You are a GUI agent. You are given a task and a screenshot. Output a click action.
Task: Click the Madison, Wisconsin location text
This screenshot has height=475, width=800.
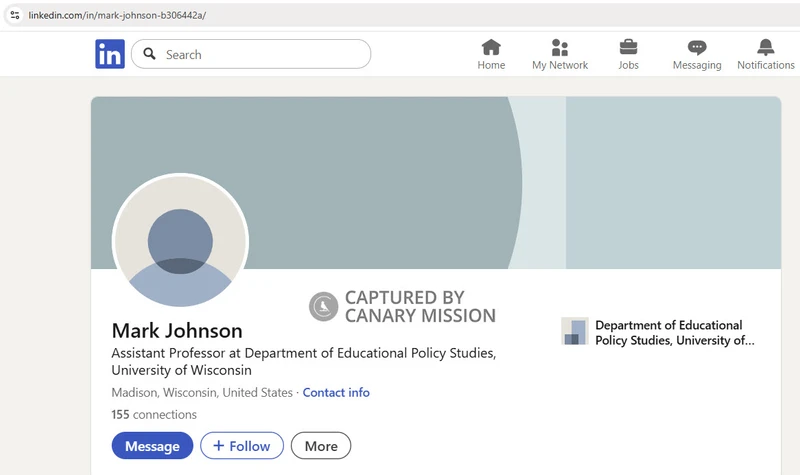tap(202, 392)
